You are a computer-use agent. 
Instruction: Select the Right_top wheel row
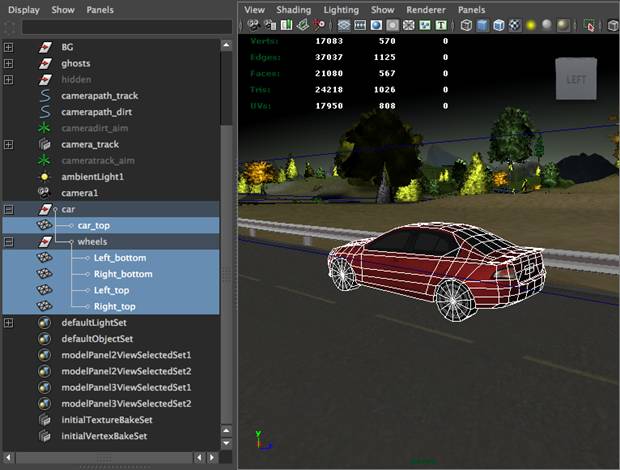tap(111, 306)
